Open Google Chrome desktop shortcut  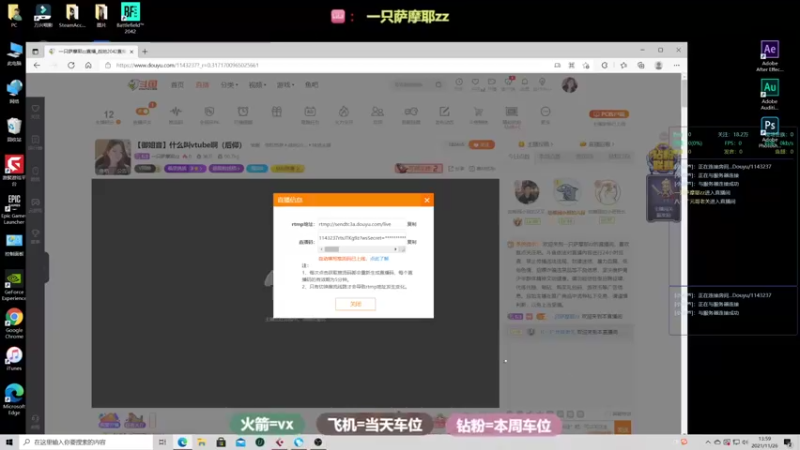coord(14,323)
